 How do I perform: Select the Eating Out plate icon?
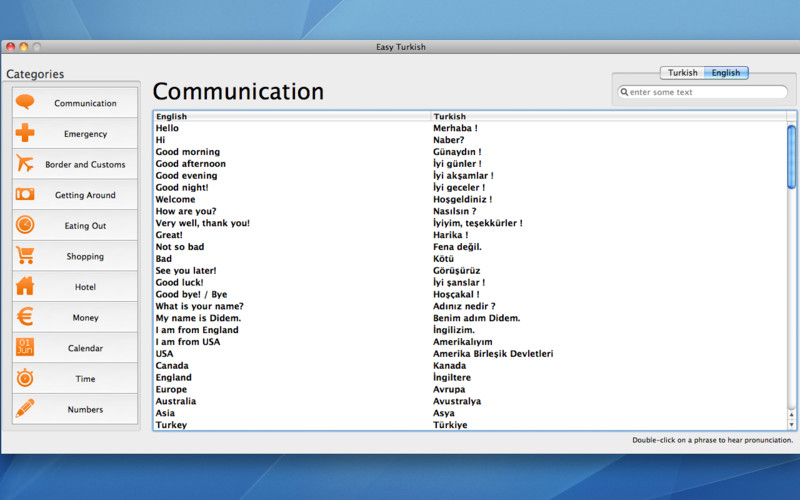[25, 225]
